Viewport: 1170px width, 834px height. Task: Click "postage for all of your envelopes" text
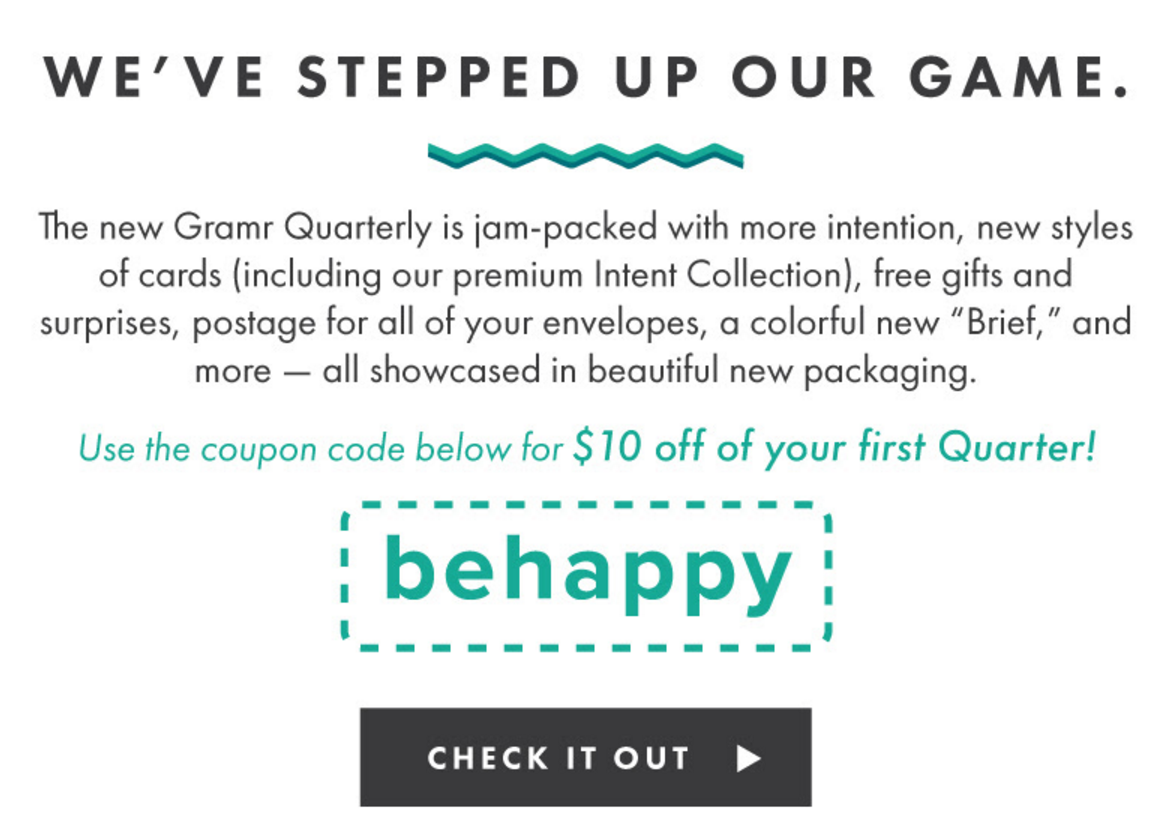click(x=449, y=324)
